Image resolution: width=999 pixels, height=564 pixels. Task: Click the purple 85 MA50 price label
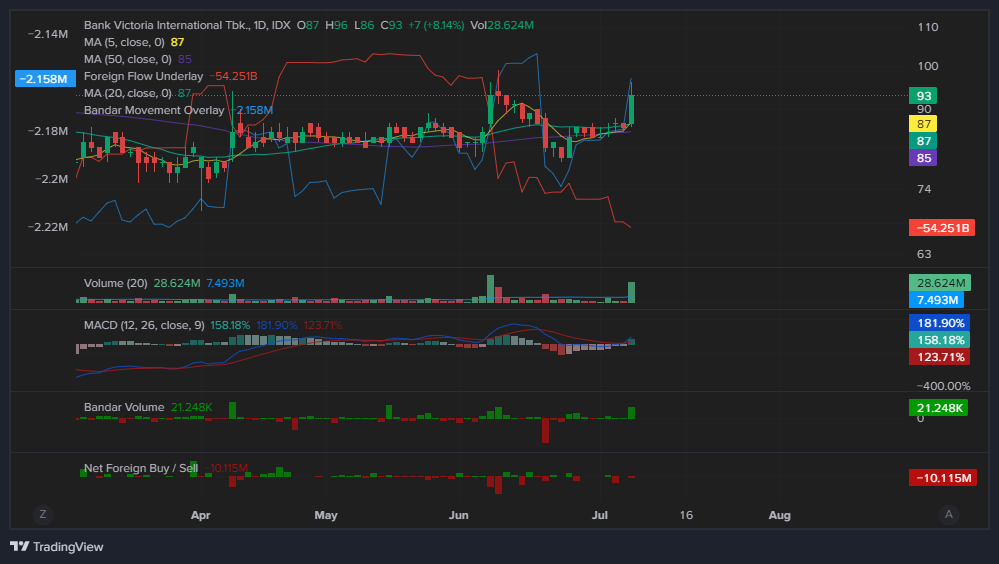(923, 158)
